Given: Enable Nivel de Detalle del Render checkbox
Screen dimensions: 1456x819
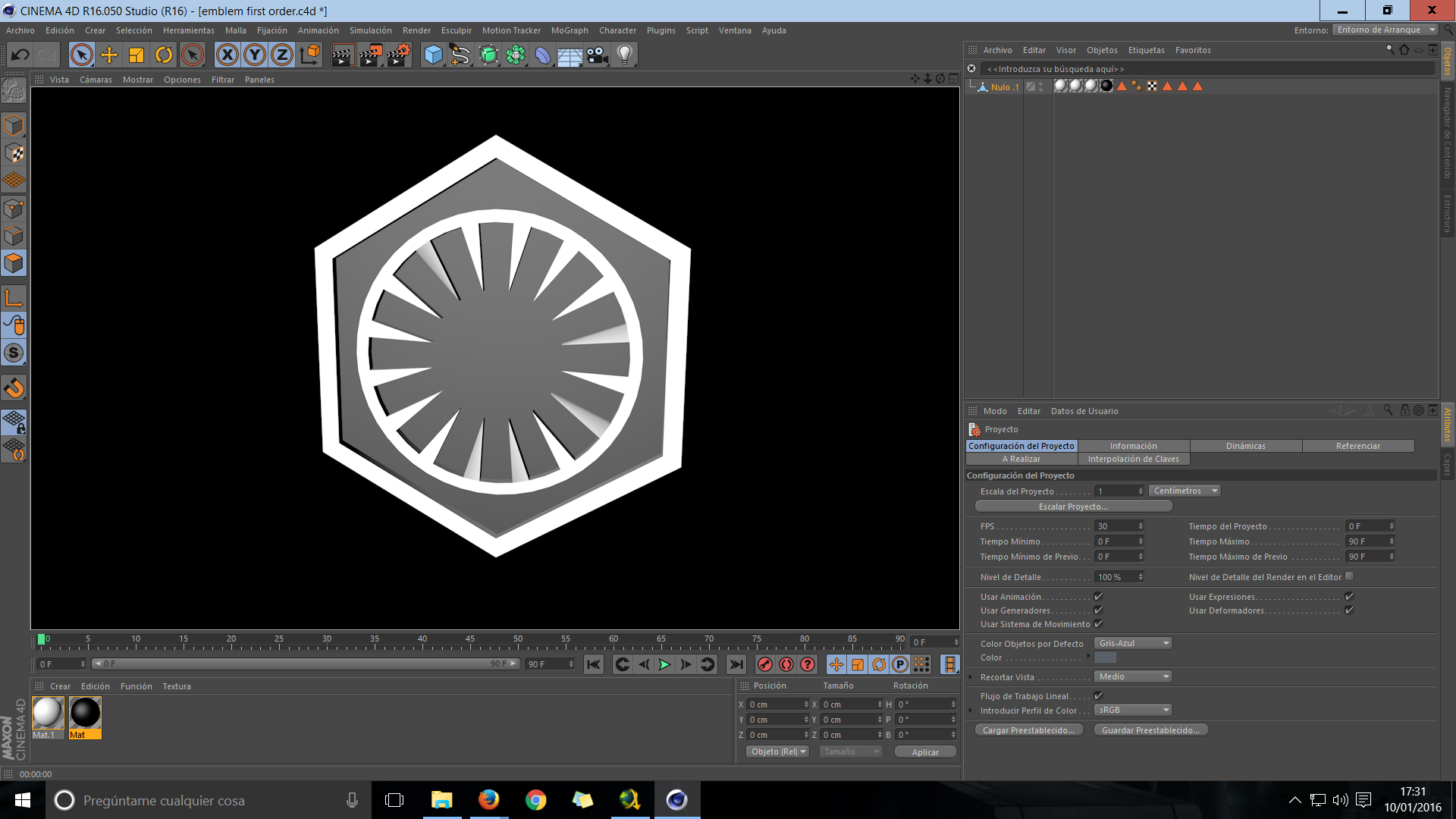Looking at the screenshot, I should coord(1349,576).
